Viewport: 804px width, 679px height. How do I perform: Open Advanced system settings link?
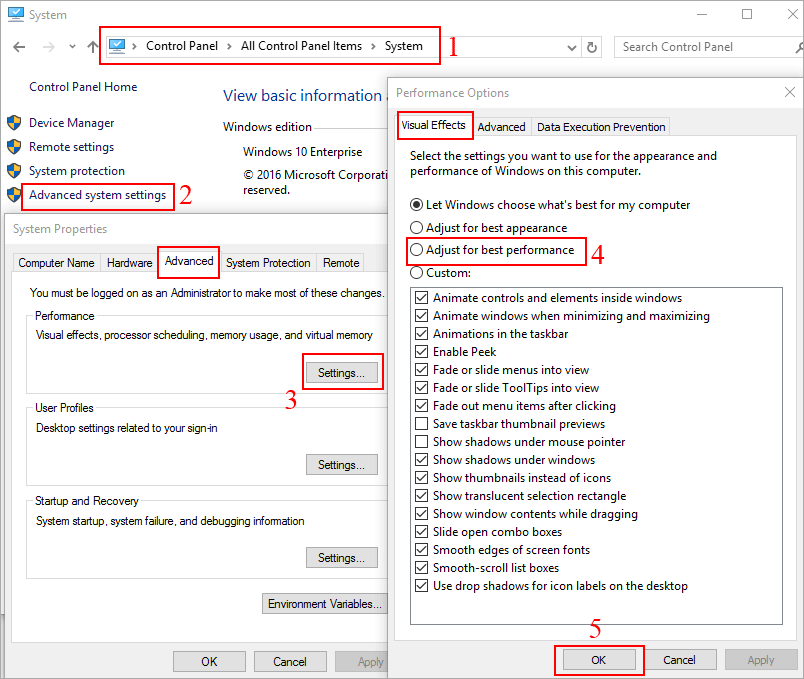pos(97,195)
